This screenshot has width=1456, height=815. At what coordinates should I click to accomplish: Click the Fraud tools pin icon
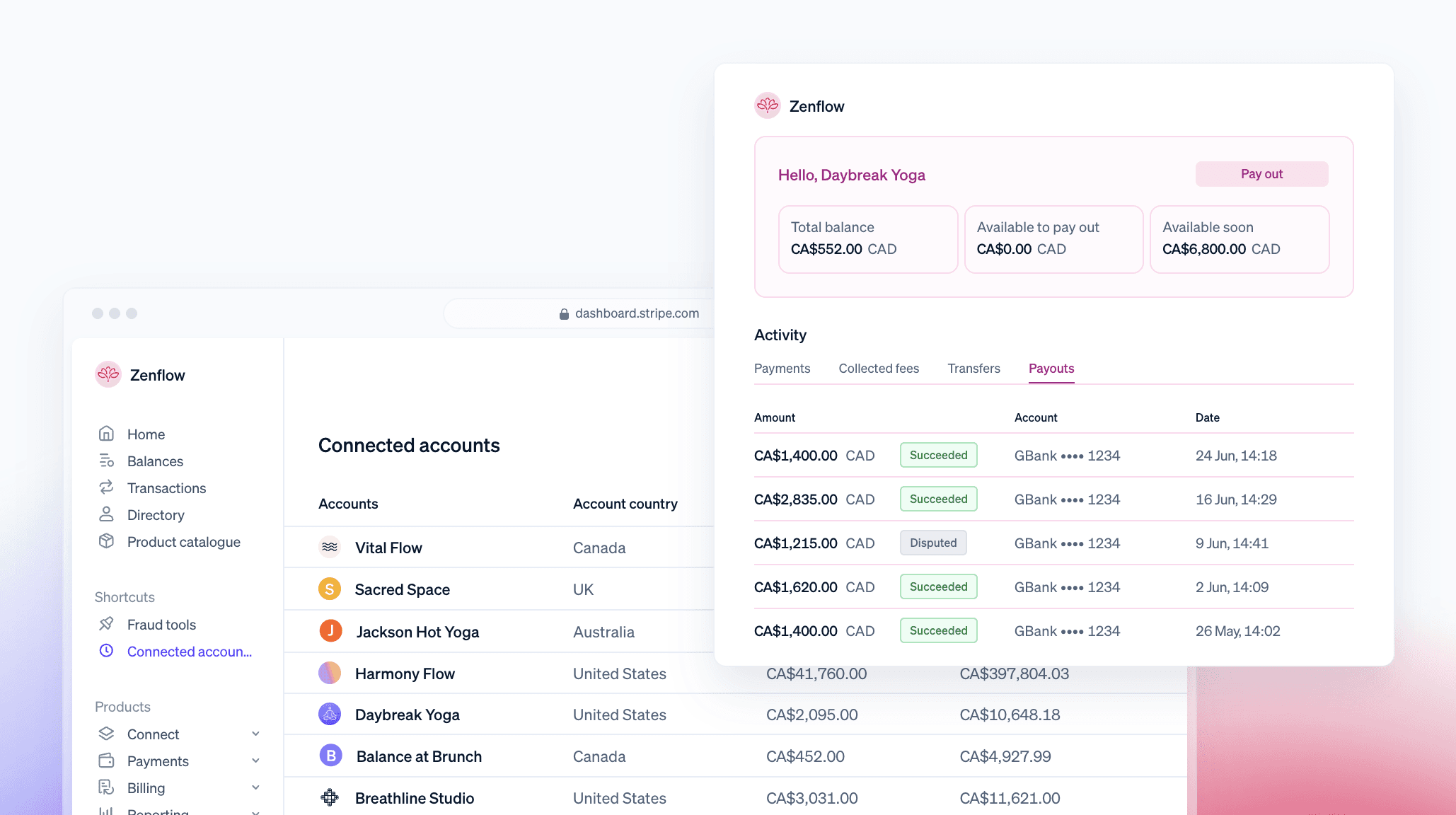[106, 624]
